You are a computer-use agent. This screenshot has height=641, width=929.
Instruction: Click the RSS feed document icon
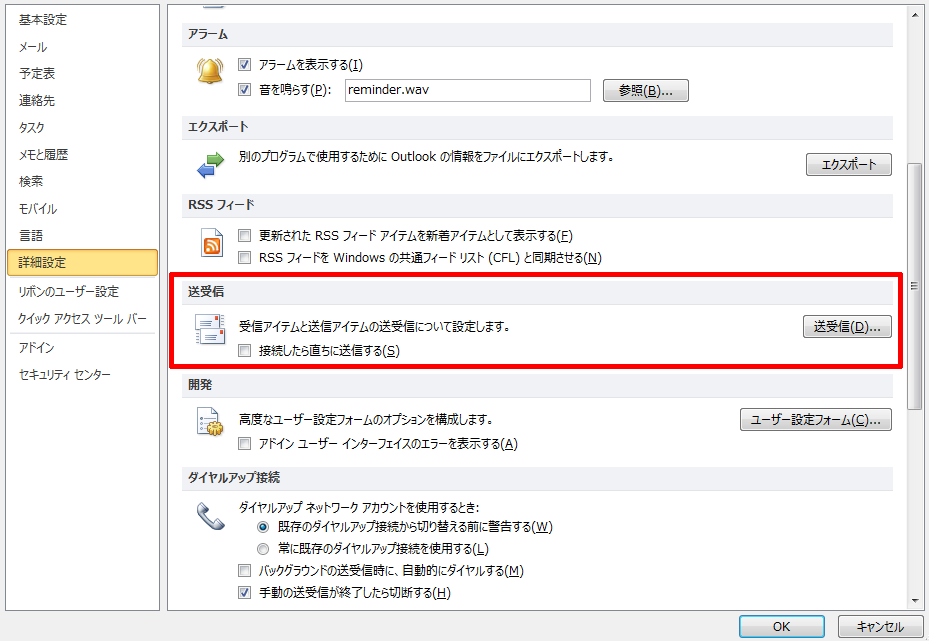pyautogui.click(x=212, y=242)
